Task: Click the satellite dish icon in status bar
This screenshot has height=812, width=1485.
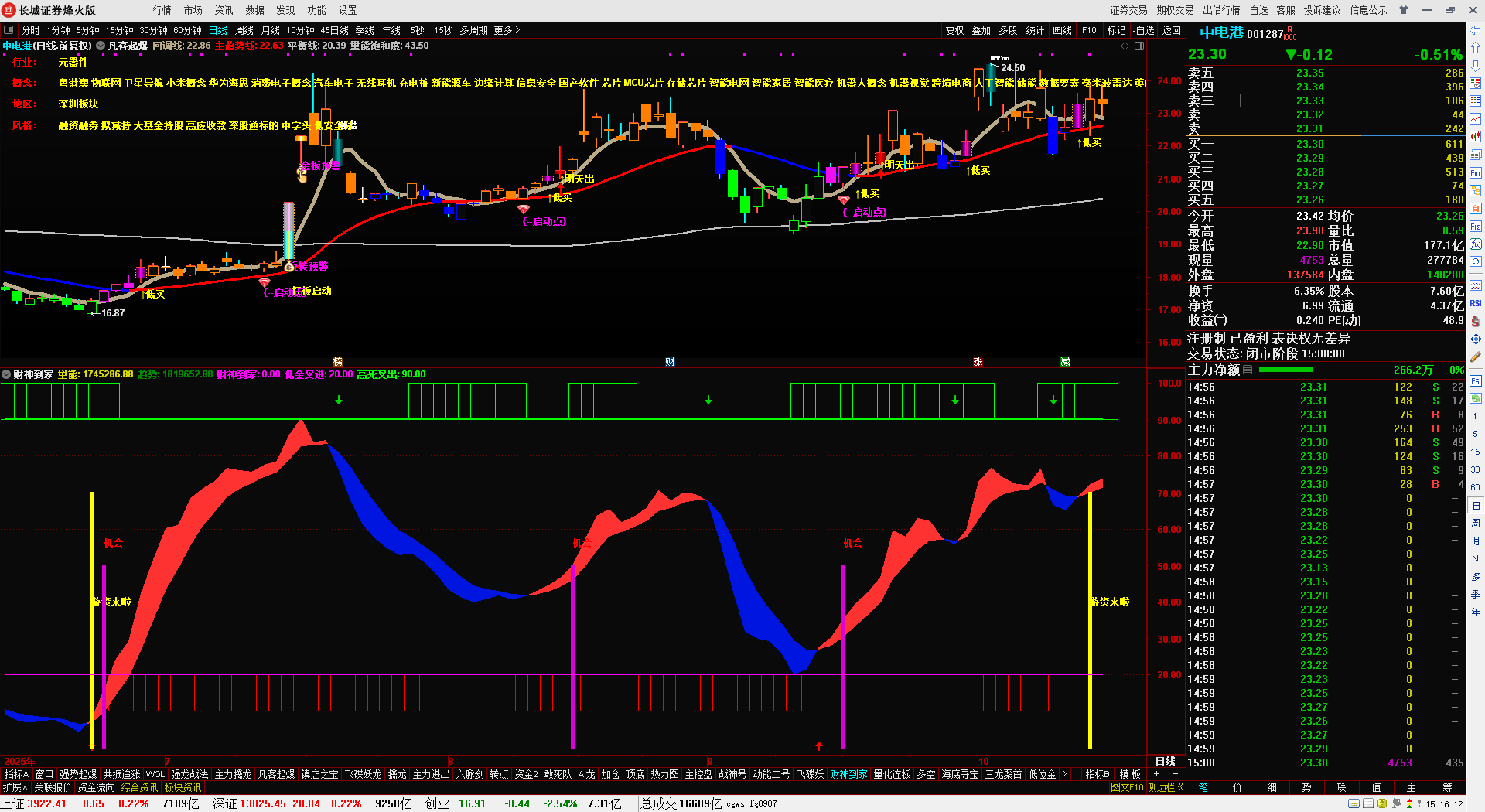Action: pyautogui.click(x=1396, y=804)
